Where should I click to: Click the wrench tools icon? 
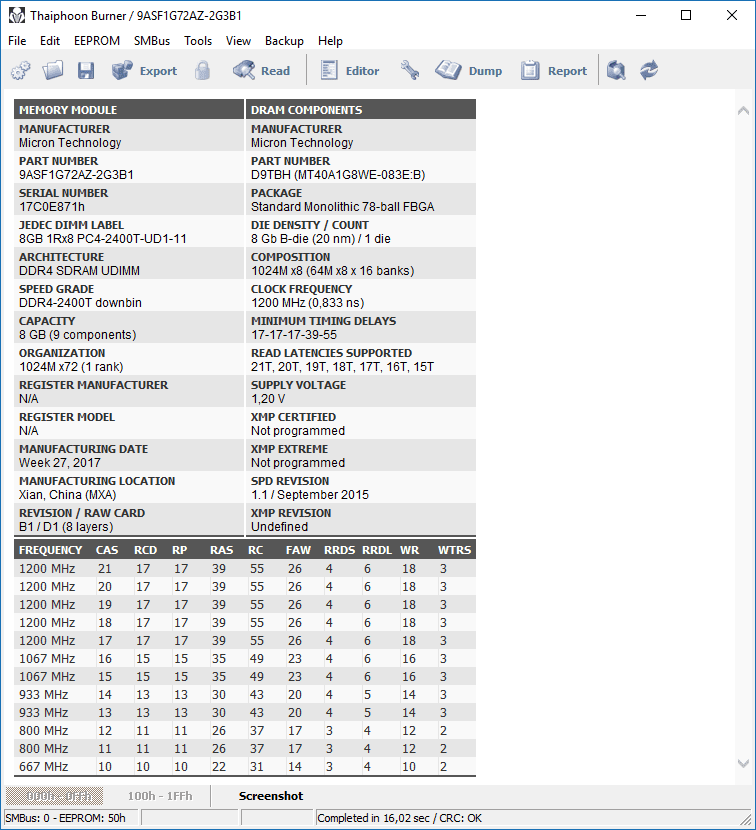[x=410, y=70]
